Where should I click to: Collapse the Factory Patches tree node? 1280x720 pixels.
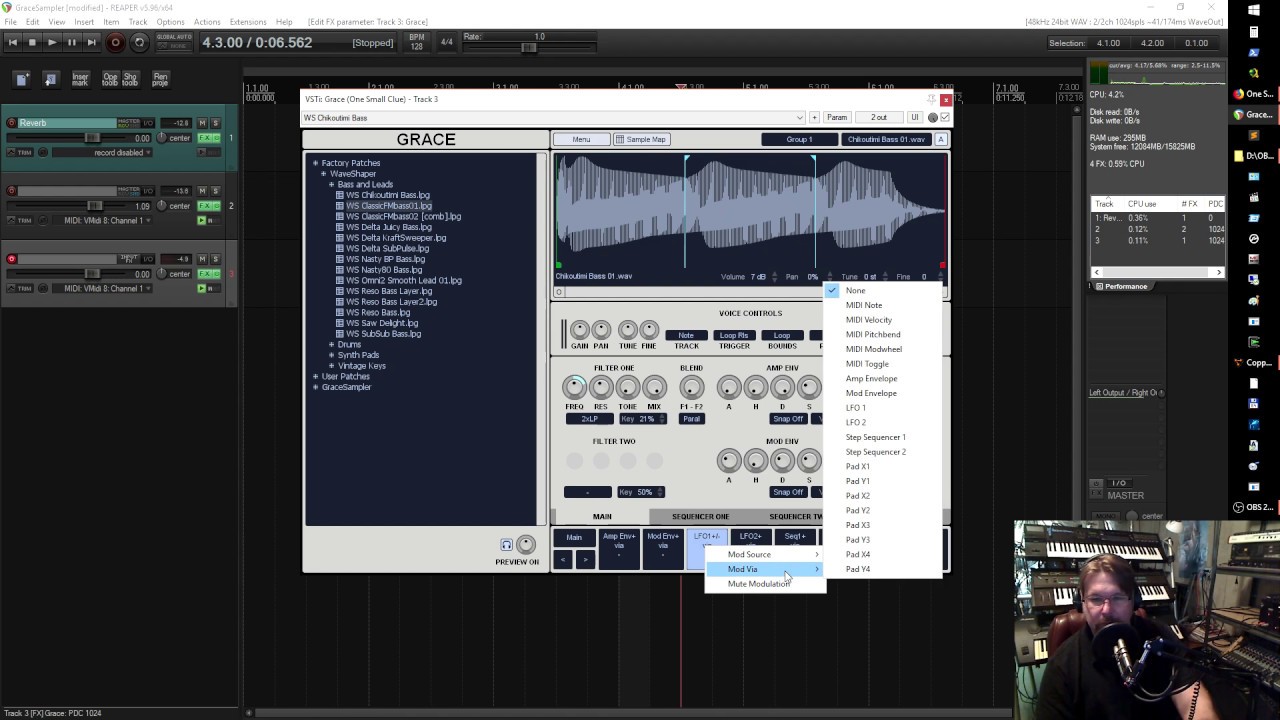click(x=315, y=163)
